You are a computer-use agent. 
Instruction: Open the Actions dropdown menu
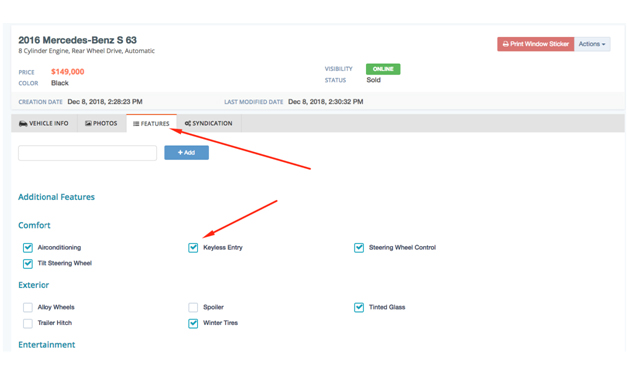coord(592,44)
